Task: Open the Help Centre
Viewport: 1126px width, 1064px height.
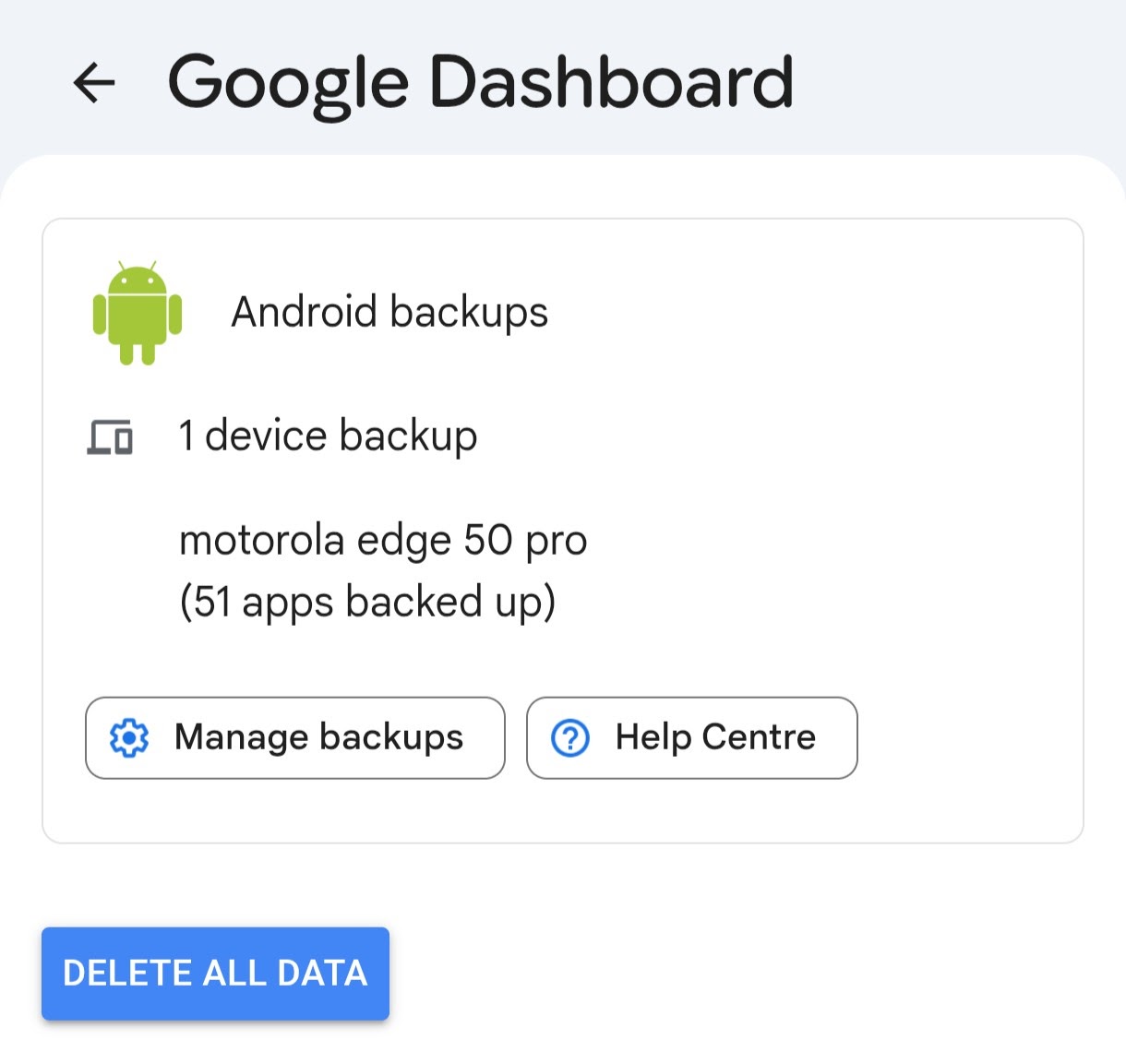Action: (x=692, y=738)
